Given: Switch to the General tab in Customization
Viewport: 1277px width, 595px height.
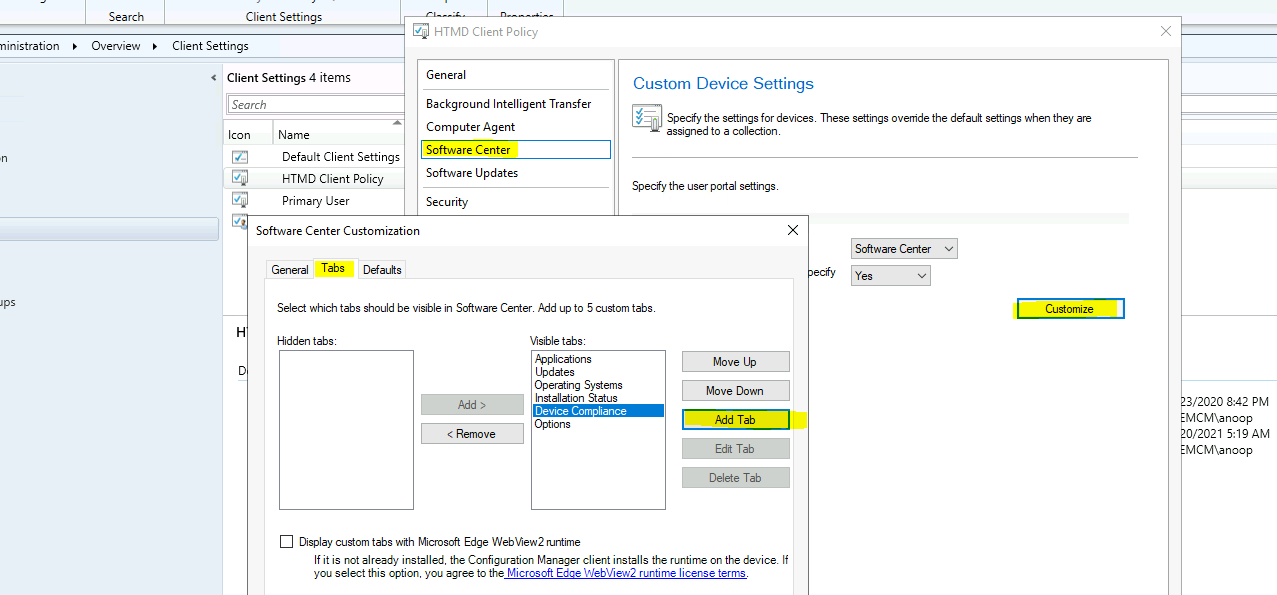Looking at the screenshot, I should coord(290,270).
